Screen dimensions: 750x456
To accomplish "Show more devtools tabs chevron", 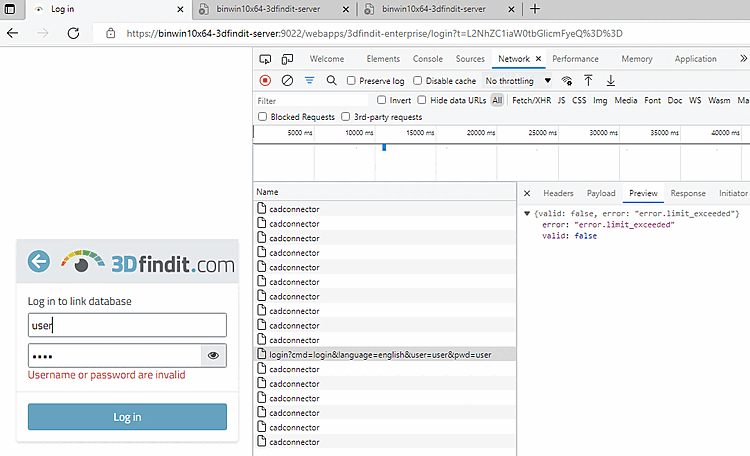I will pyautogui.click(x=743, y=58).
